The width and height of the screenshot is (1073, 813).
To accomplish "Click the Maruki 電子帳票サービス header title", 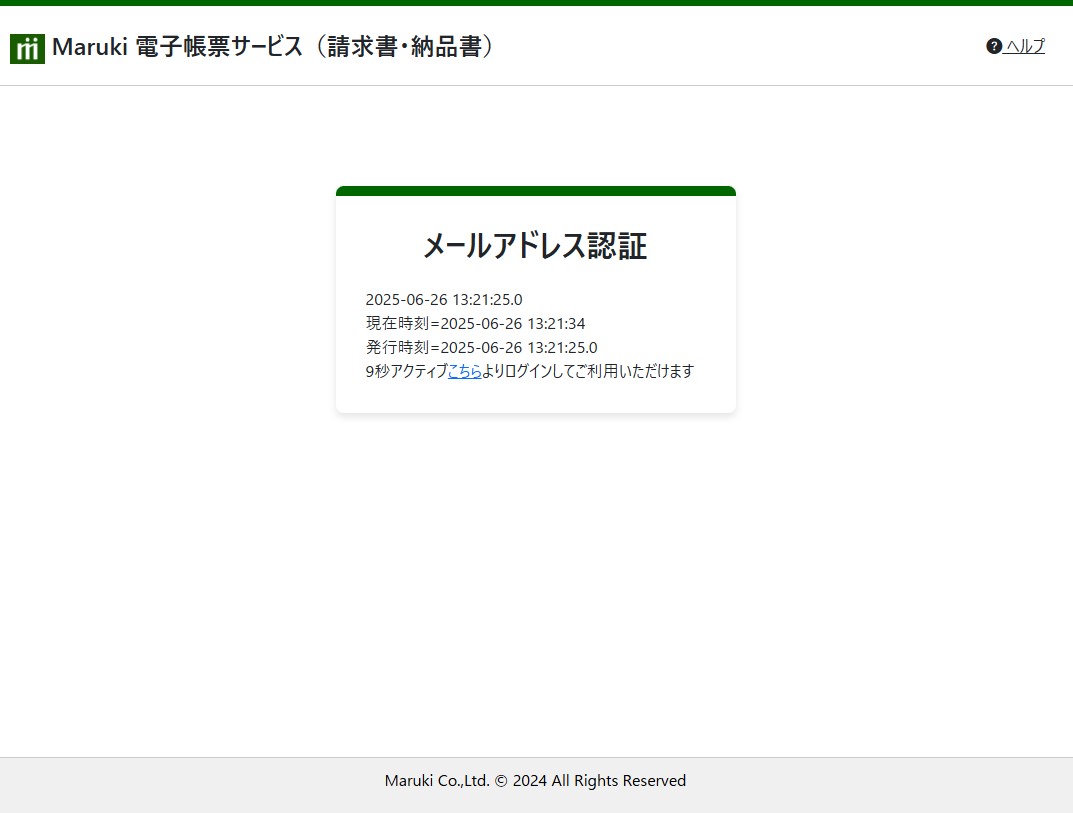I will click(272, 47).
